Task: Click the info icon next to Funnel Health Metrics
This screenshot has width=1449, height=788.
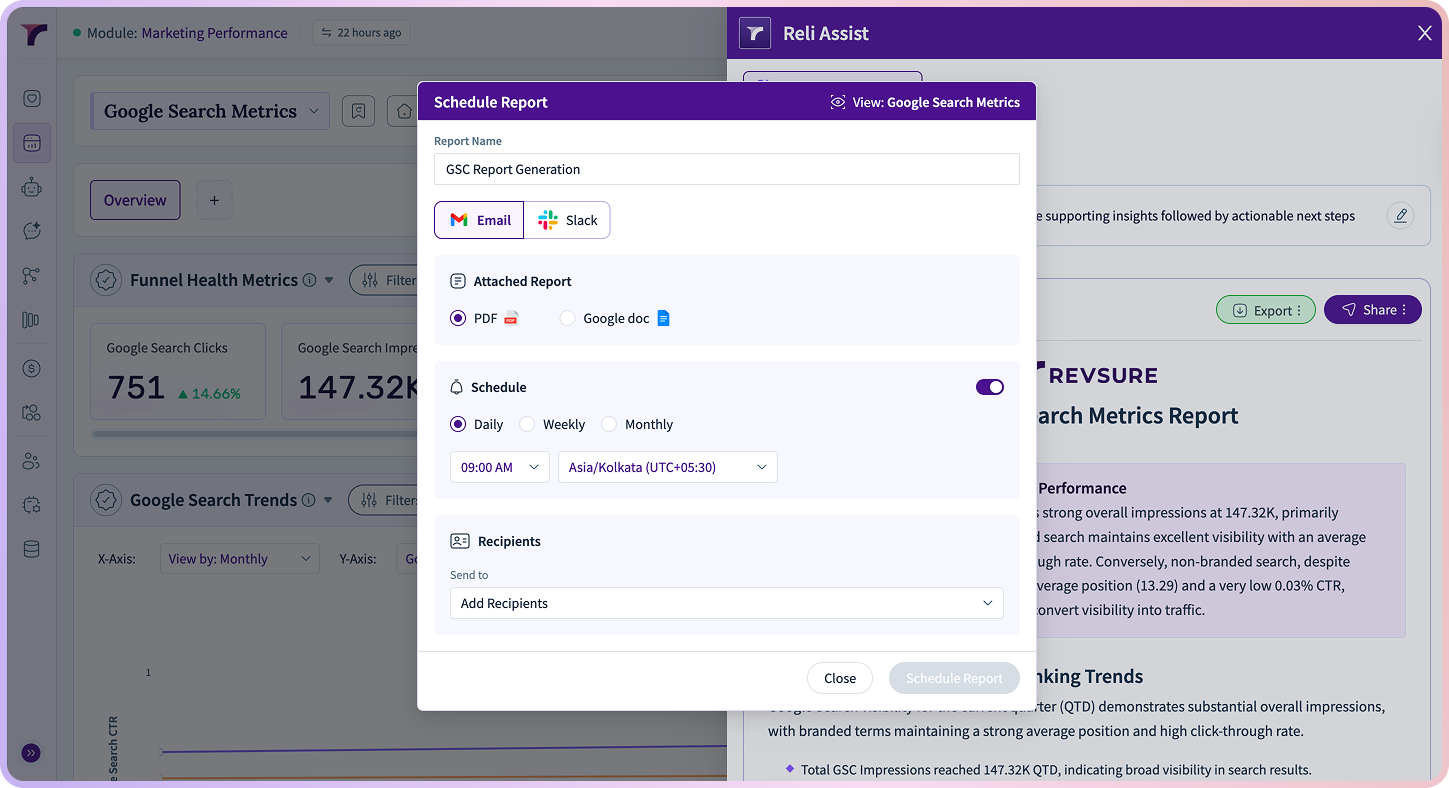Action: pyautogui.click(x=310, y=280)
